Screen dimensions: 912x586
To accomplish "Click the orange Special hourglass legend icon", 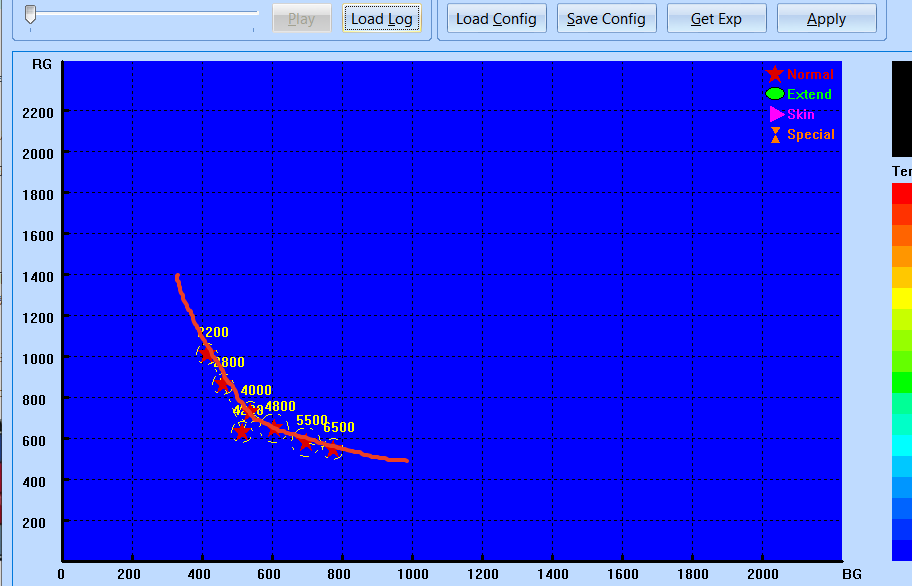I will pos(775,135).
